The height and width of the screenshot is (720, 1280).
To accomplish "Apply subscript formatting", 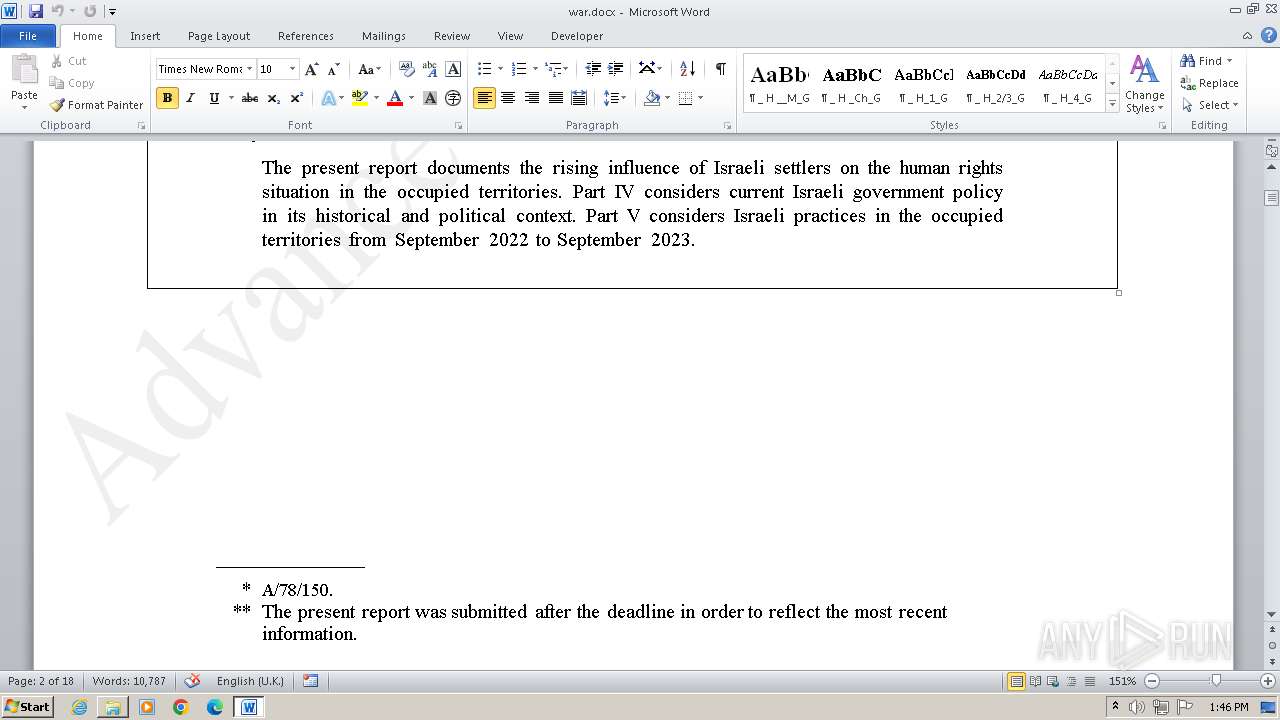I will [275, 98].
